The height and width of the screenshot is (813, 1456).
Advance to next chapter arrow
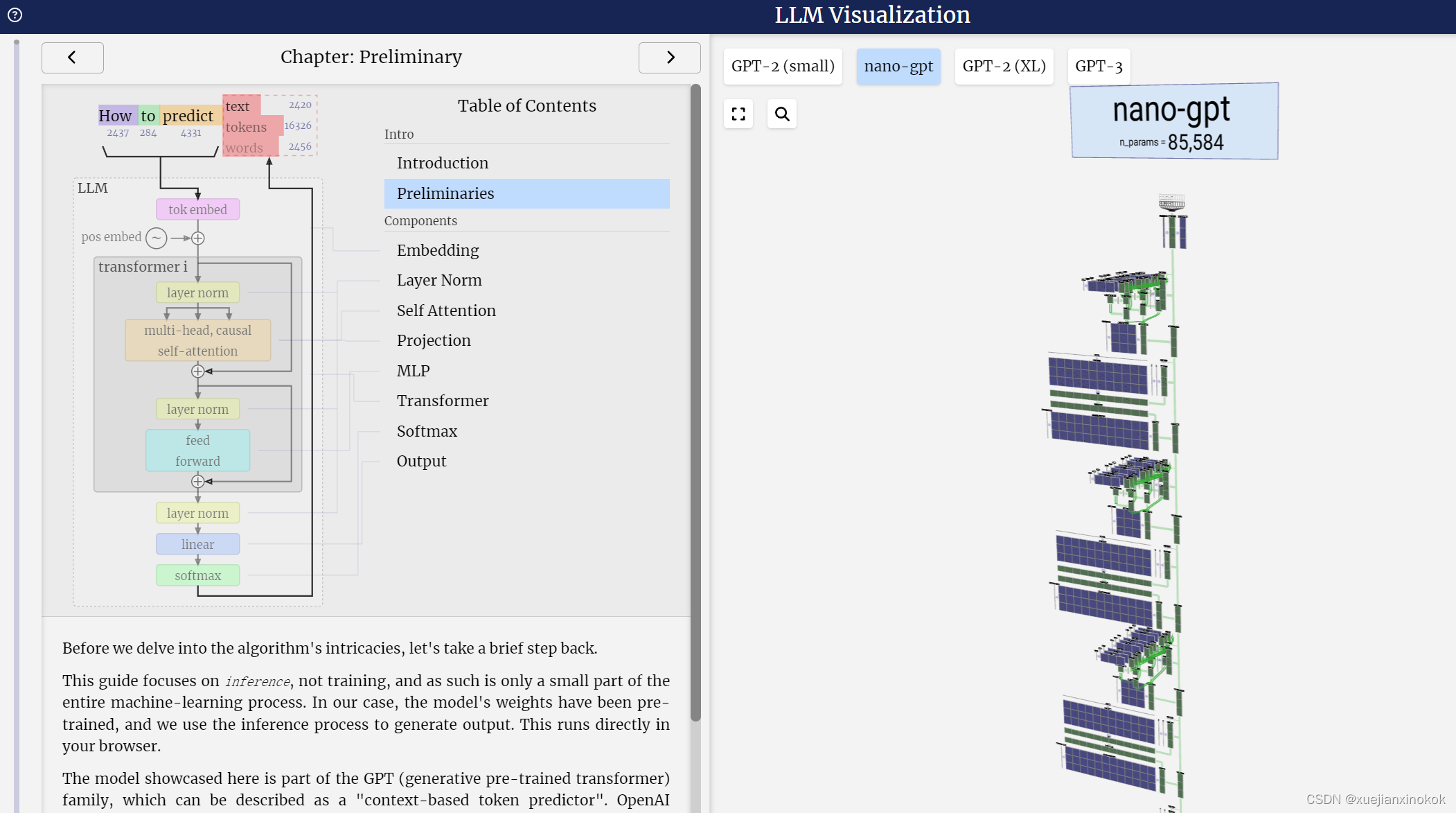coord(669,58)
